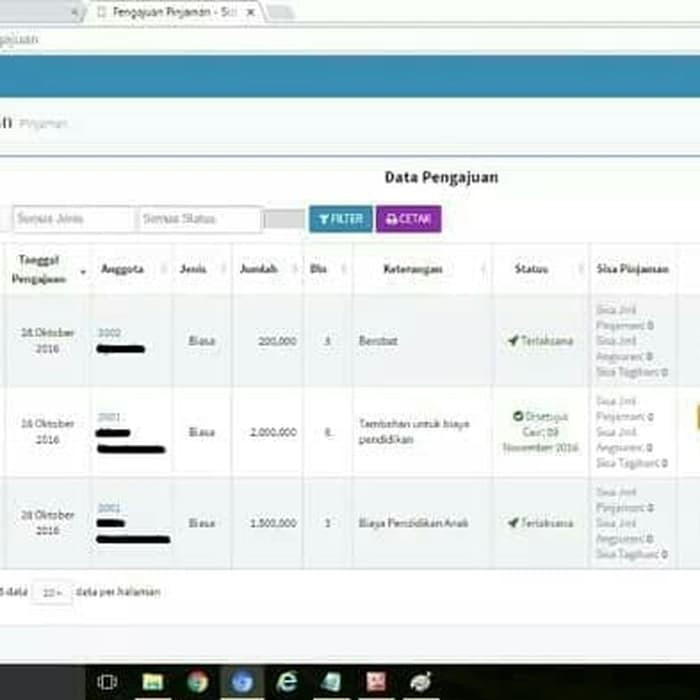
Task: Switch to the active blue Chromium taskbar window
Action: tap(242, 682)
